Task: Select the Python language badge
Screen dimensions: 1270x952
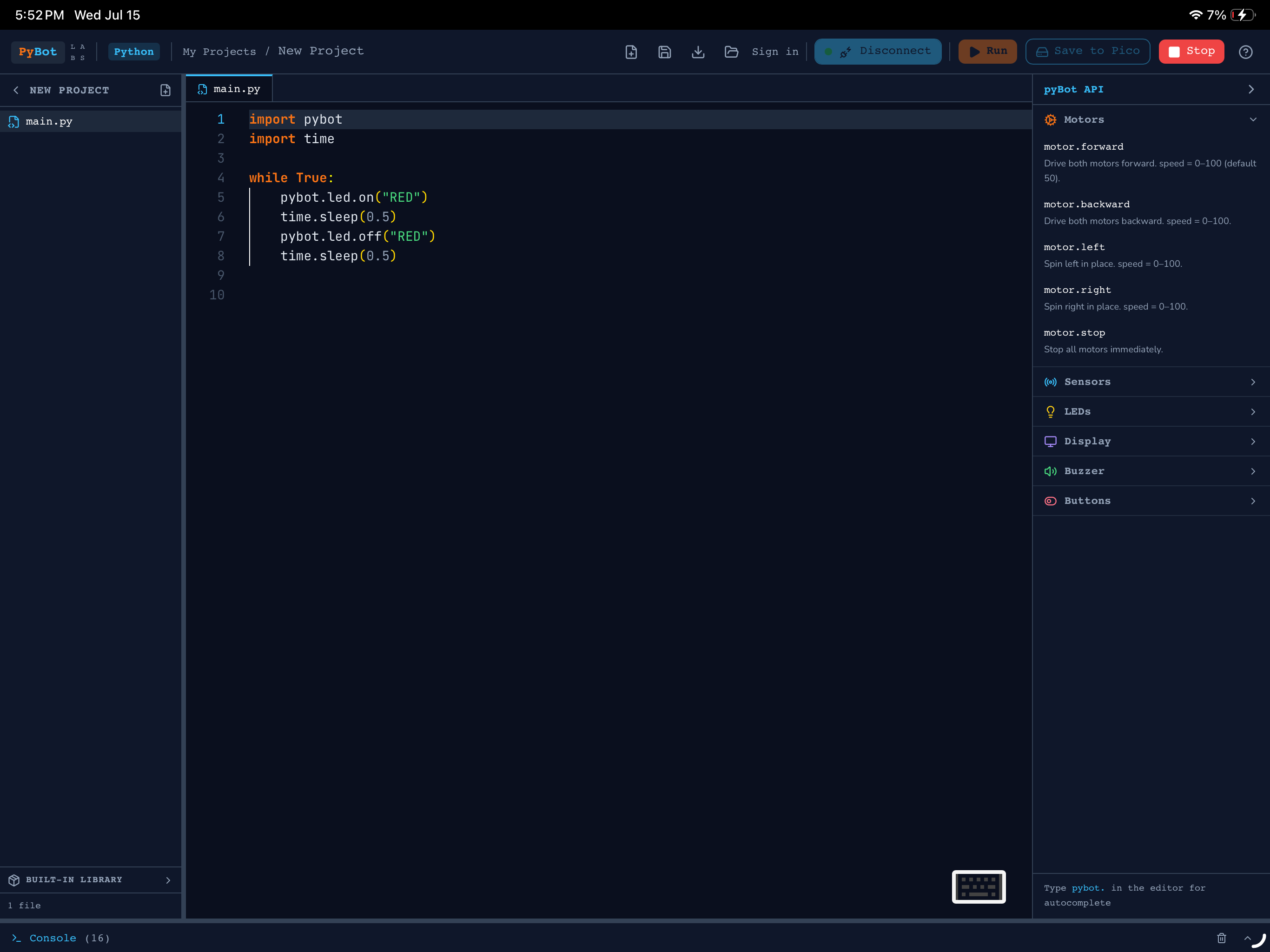Action: [134, 52]
